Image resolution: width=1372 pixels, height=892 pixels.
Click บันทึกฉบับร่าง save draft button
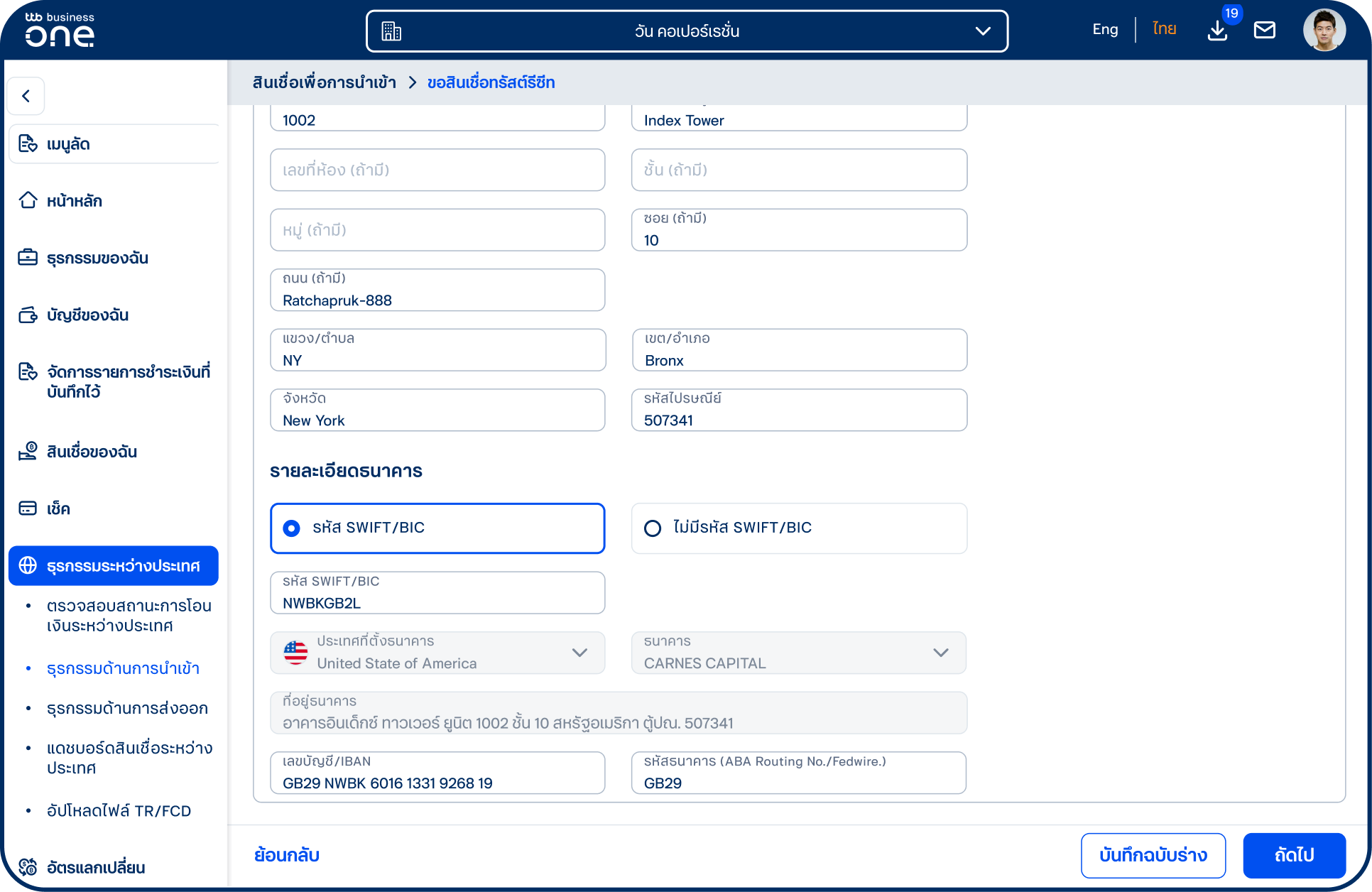coord(1153,855)
